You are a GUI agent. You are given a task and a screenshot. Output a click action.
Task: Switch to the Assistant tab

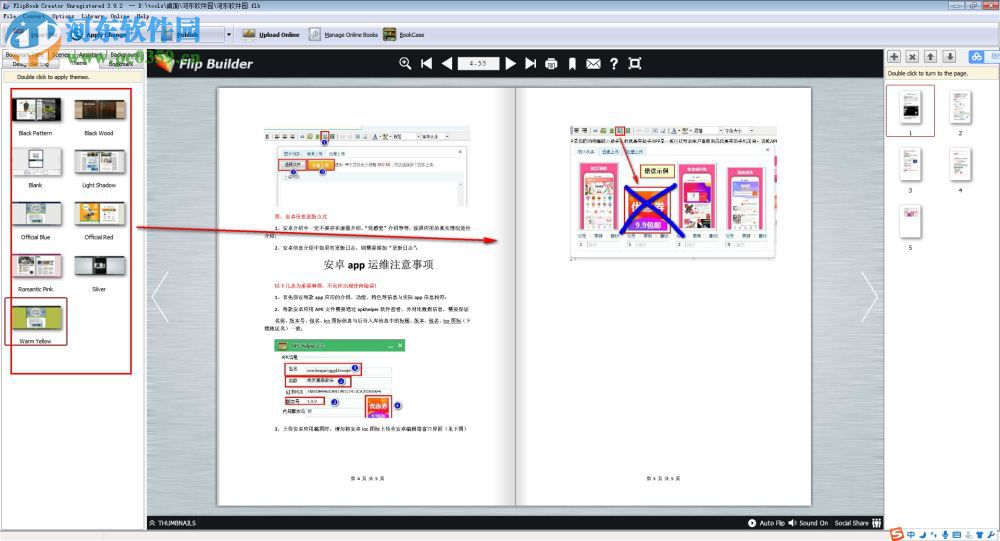(90, 55)
